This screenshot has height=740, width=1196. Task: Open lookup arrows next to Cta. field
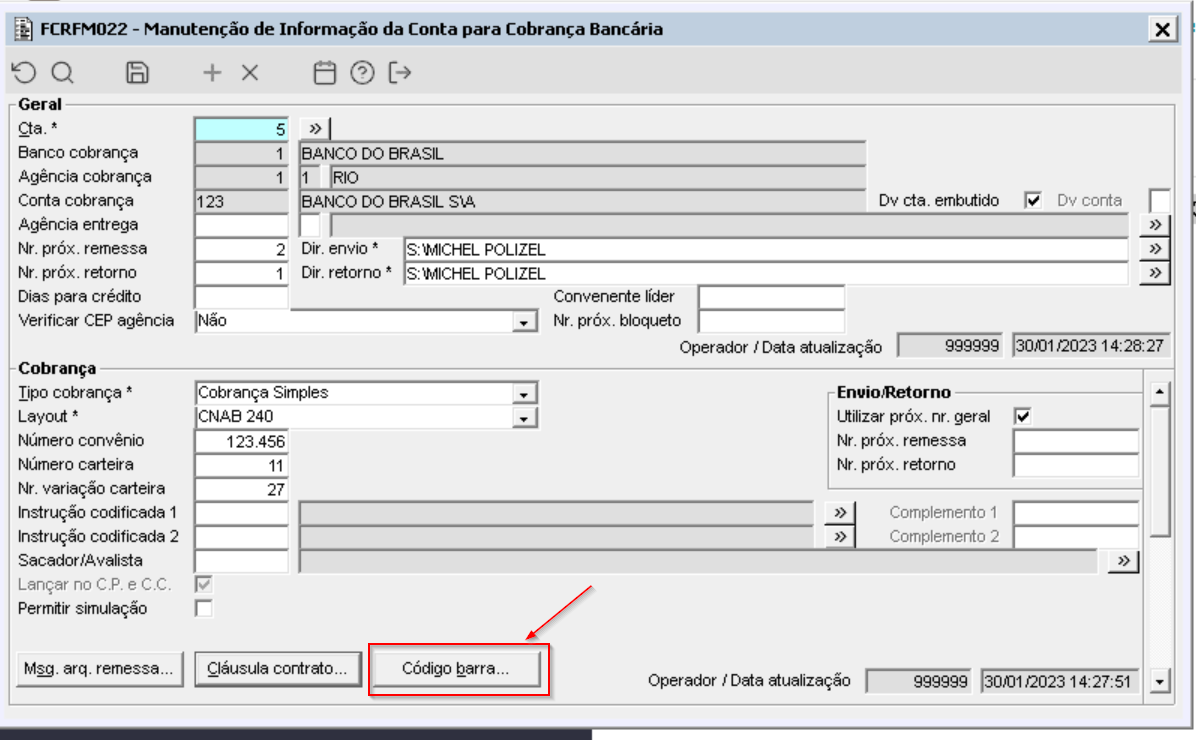[x=314, y=129]
